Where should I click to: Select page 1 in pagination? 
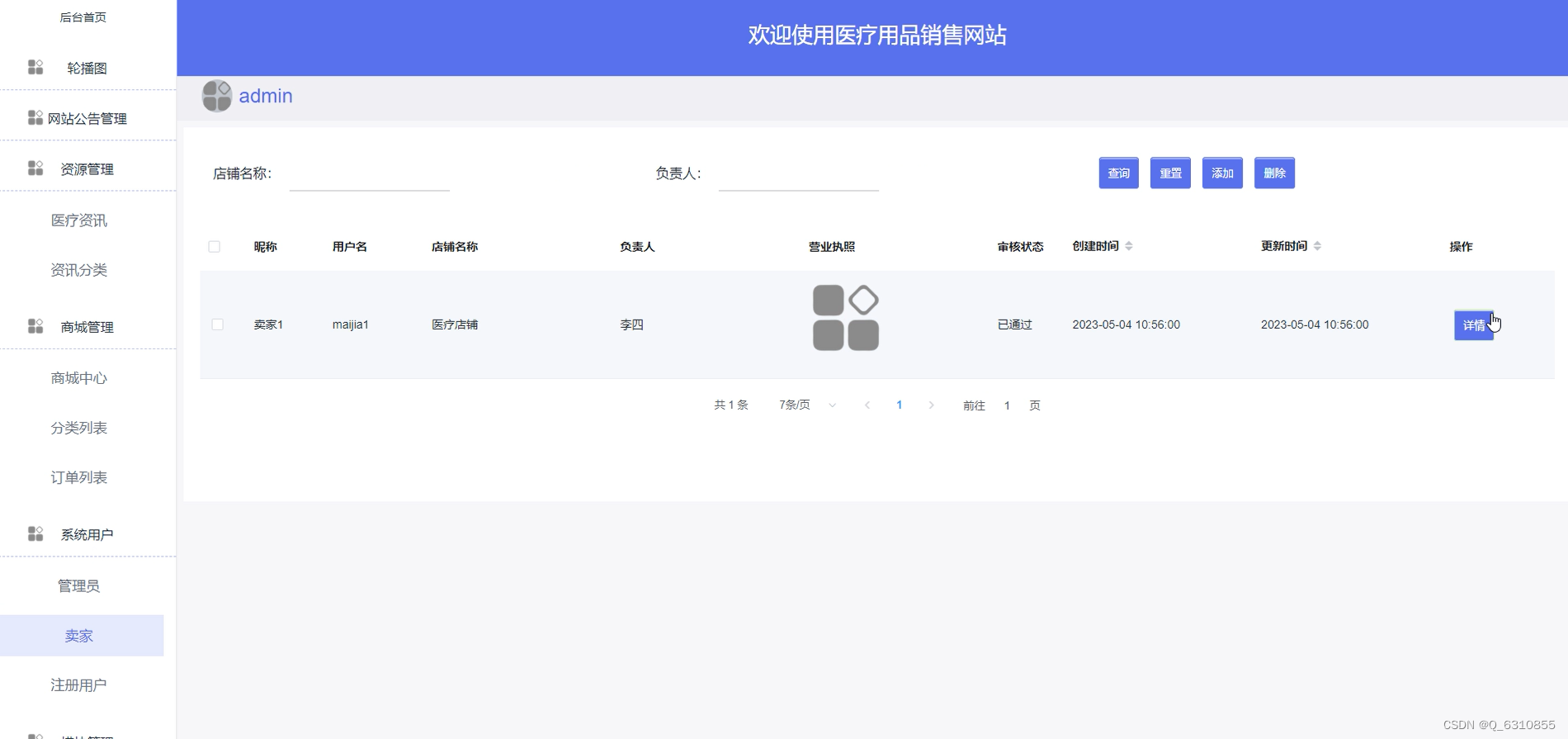pos(899,405)
